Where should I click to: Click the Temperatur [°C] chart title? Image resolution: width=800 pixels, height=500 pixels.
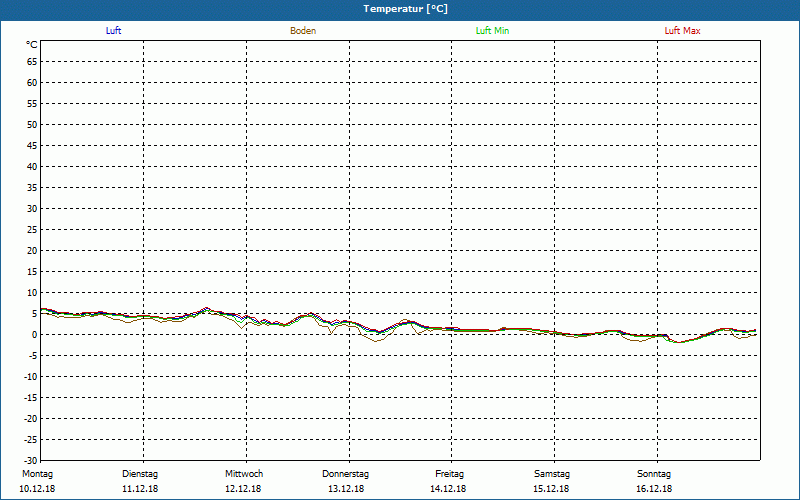(x=406, y=9)
